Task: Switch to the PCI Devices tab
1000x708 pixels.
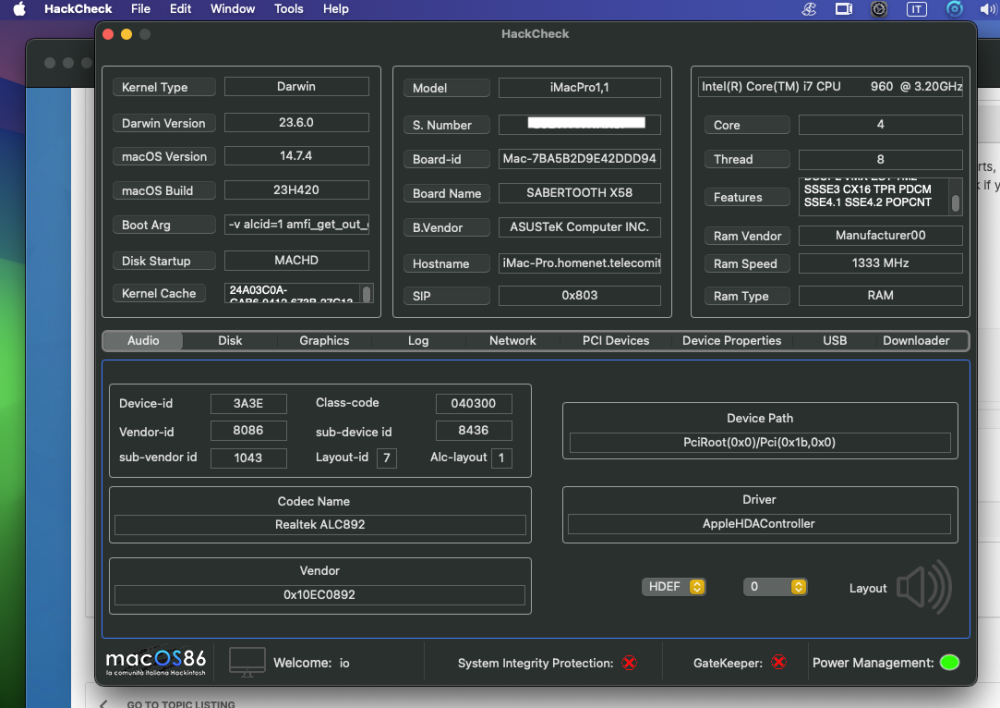Action: pos(615,341)
